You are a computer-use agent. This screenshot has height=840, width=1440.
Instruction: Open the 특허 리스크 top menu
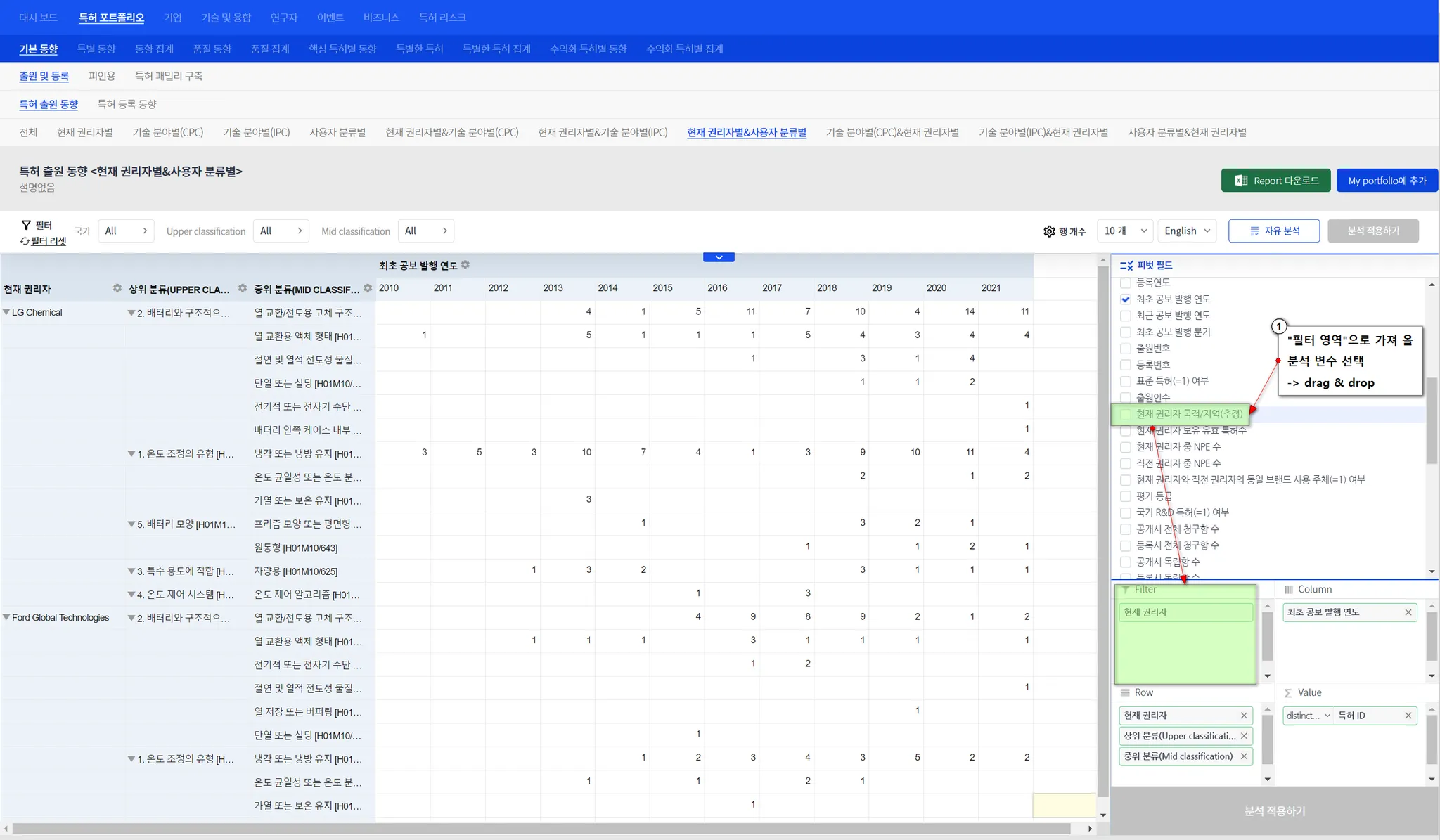click(x=442, y=18)
